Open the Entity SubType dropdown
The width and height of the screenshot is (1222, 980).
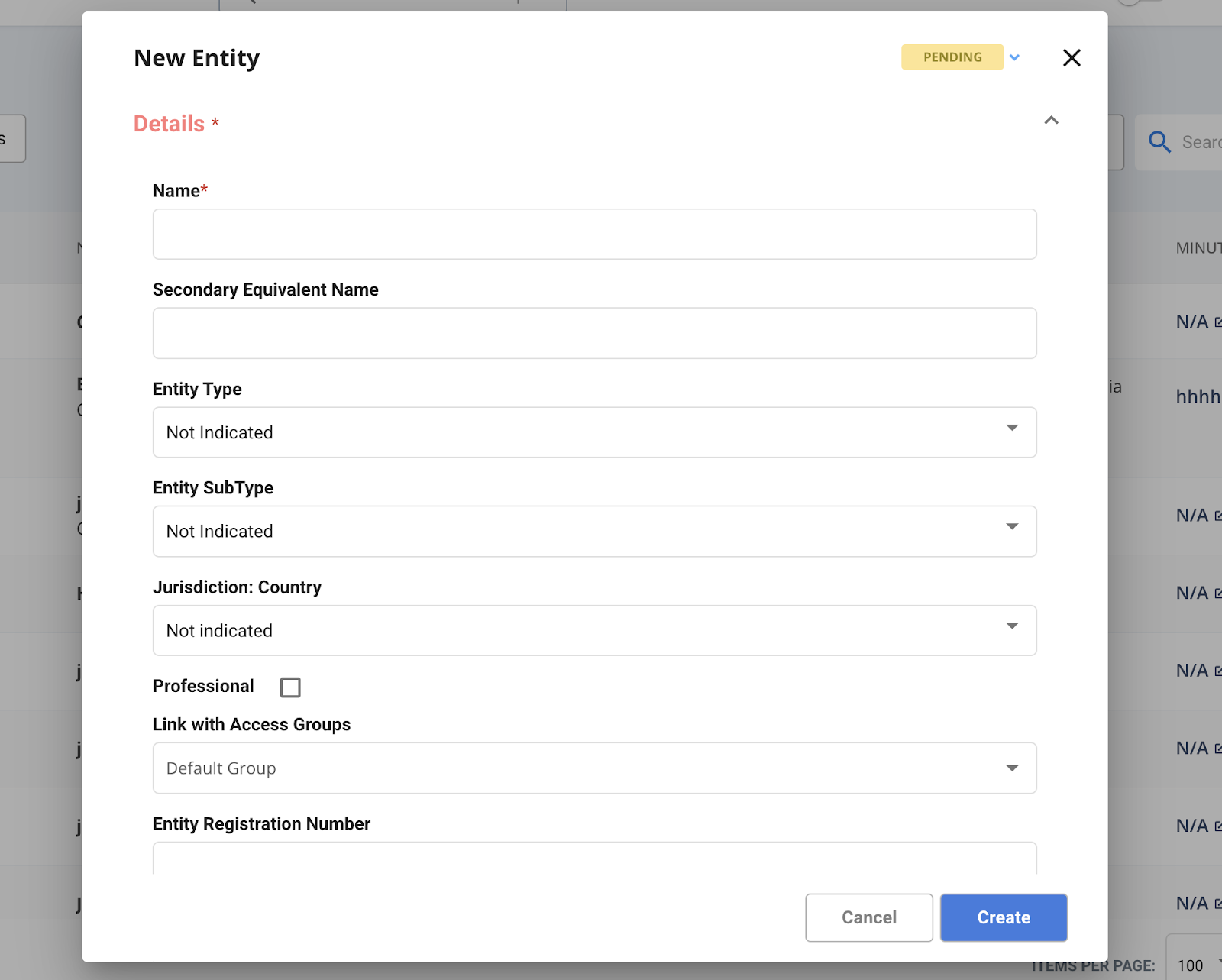pos(594,532)
